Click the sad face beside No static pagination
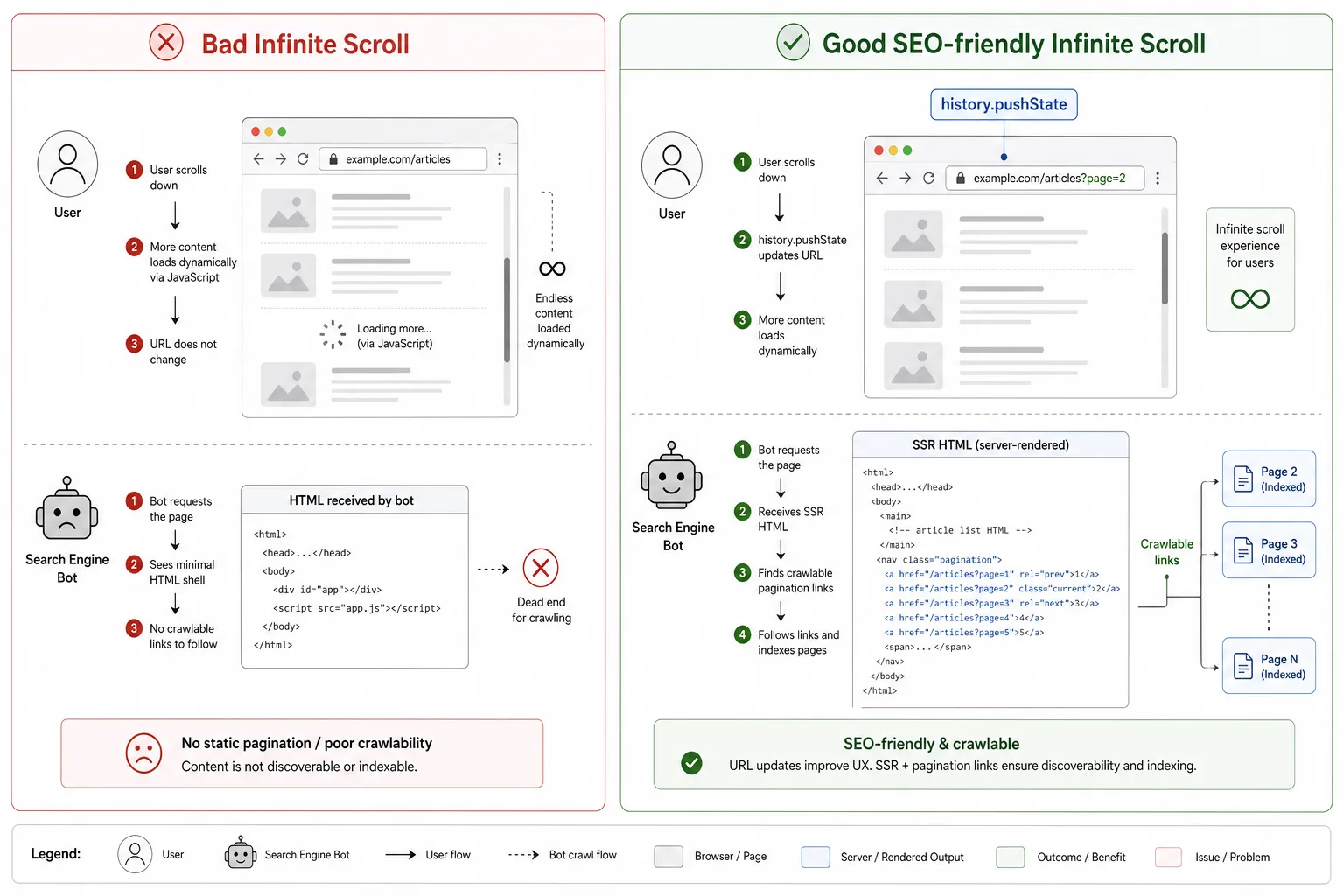Screen dimensions: 1344x896 (143, 752)
